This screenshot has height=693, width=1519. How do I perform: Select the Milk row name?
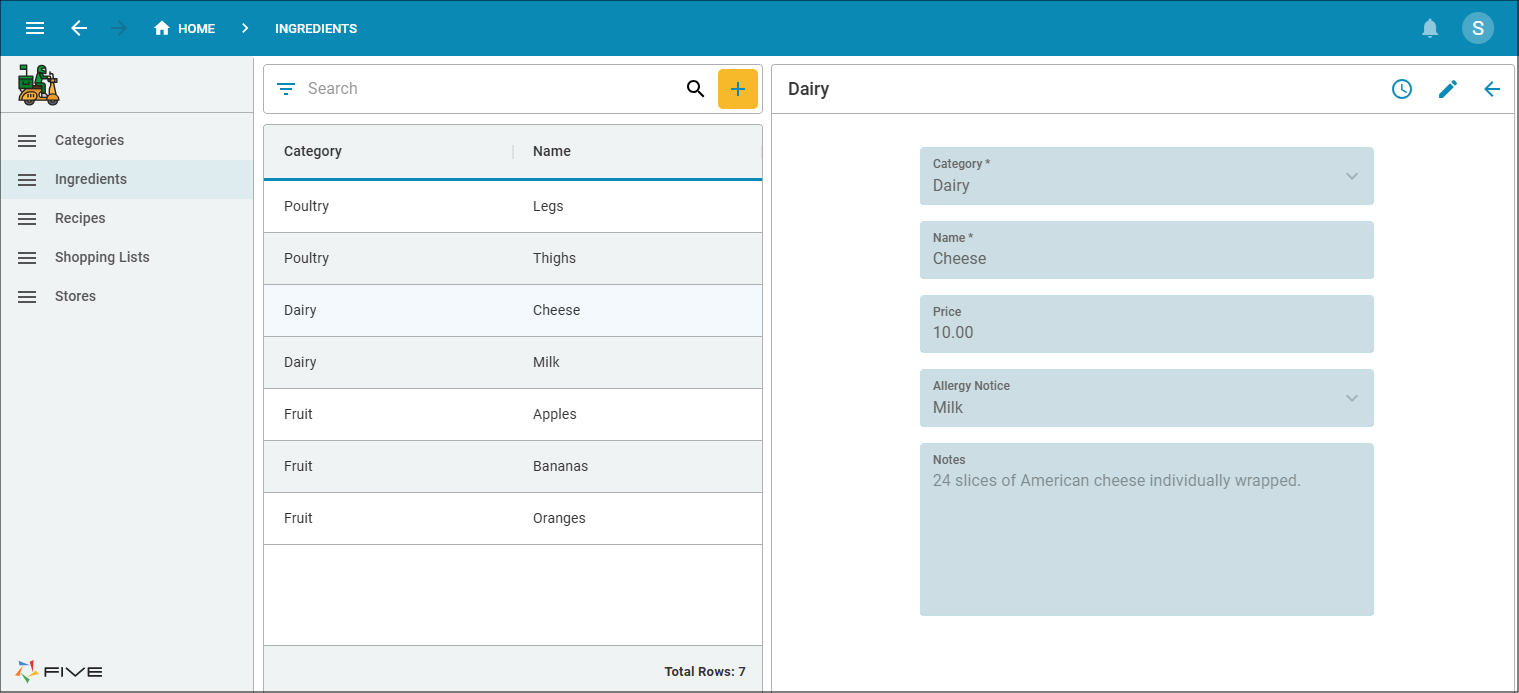546,362
